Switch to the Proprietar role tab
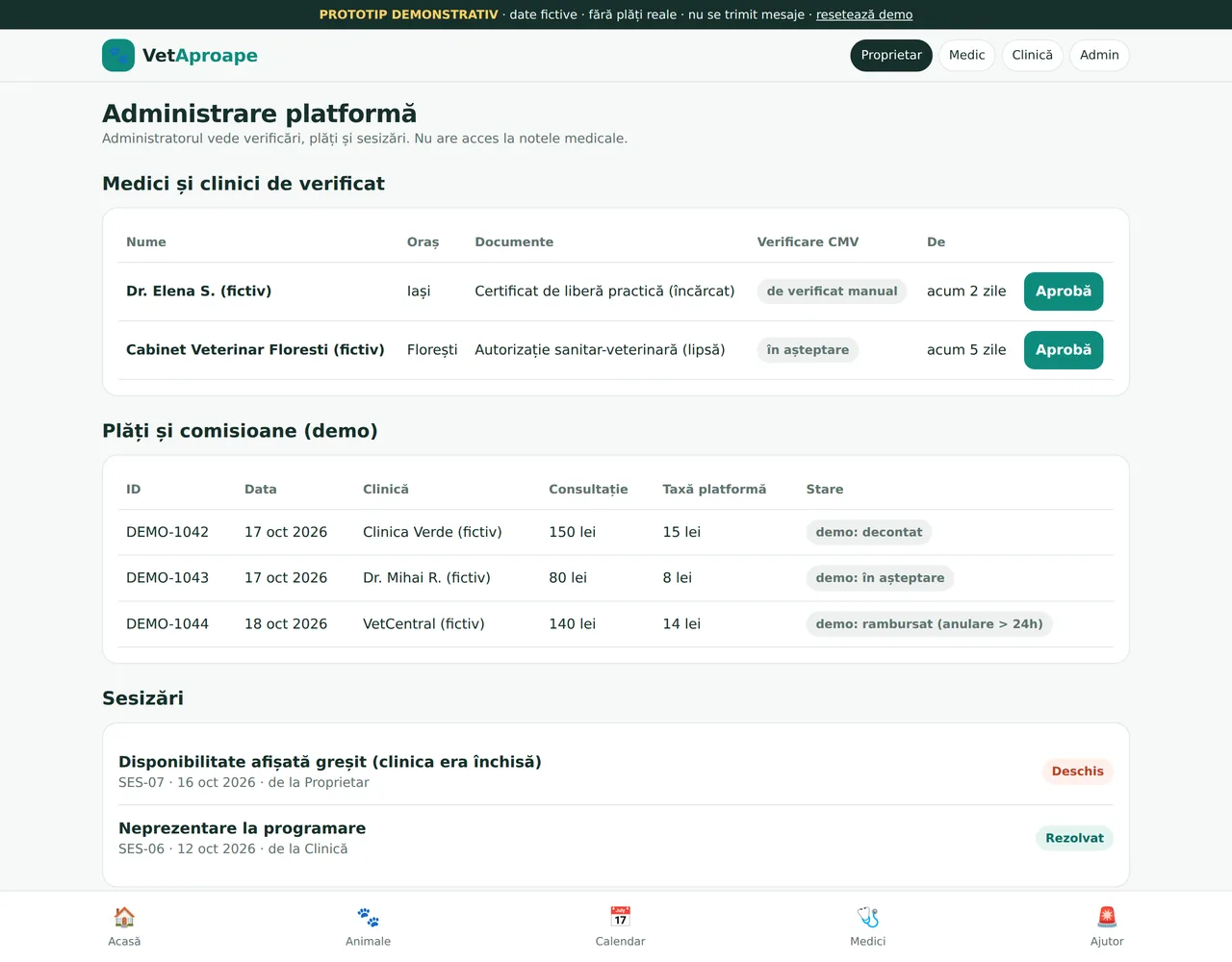This screenshot has height=962, width=1232. coord(891,56)
